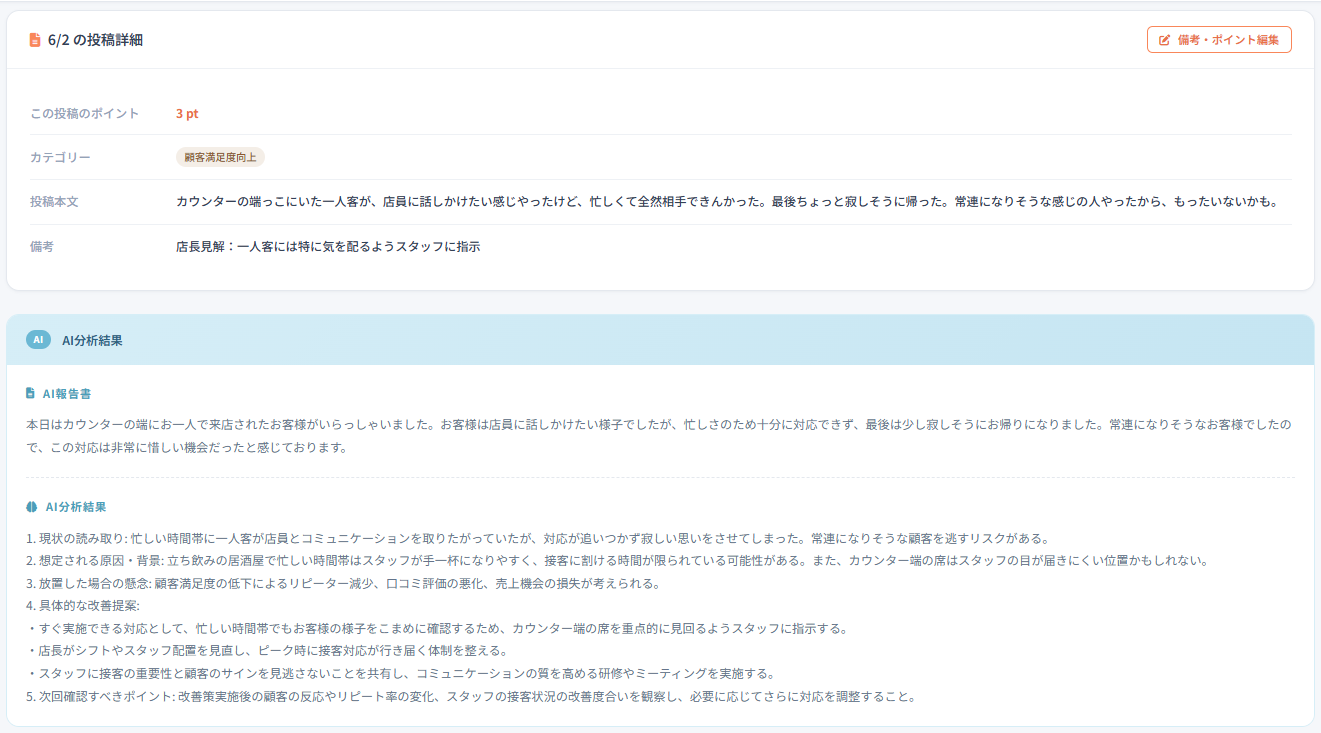Click the AI report paragraph starting 本日はカウンター
1321x733 pixels.
pyautogui.click(x=660, y=436)
